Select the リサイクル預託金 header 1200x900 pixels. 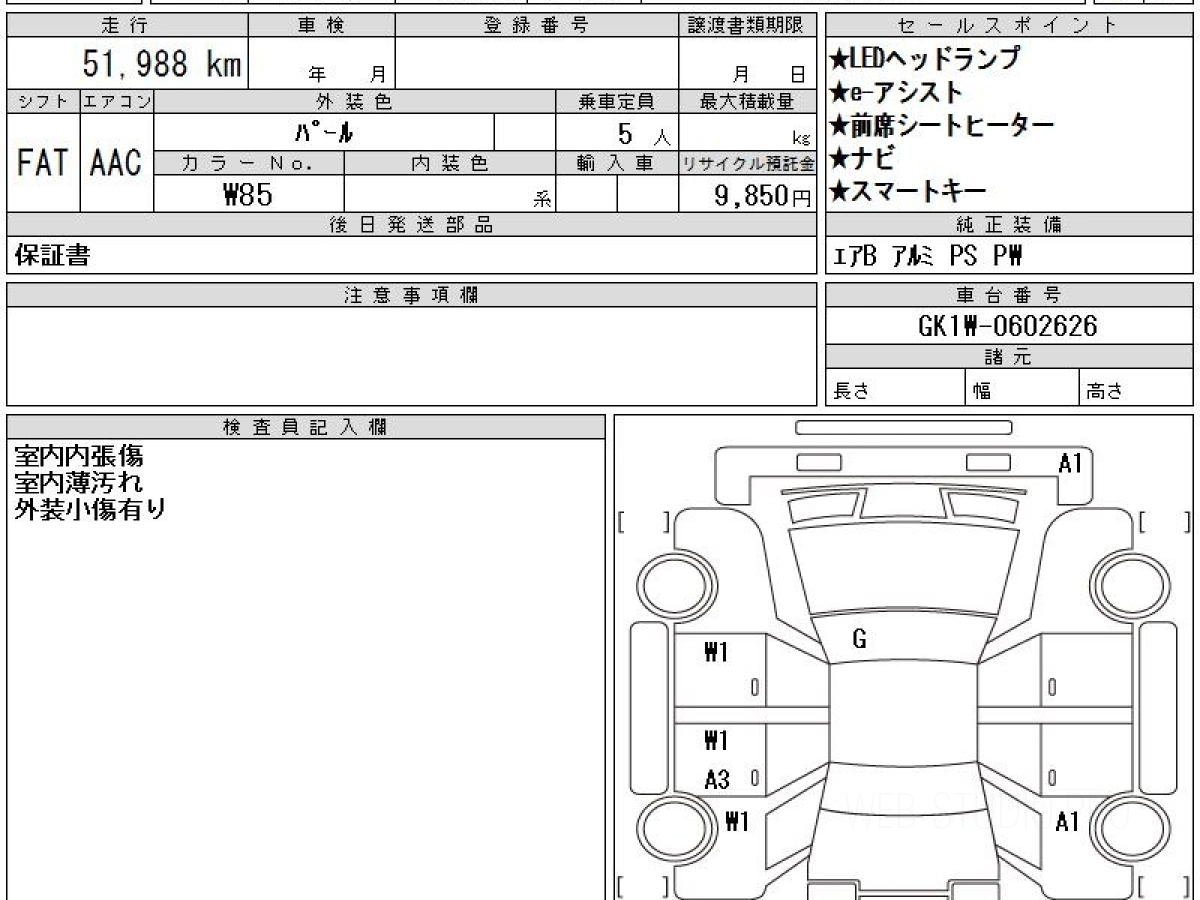click(748, 163)
